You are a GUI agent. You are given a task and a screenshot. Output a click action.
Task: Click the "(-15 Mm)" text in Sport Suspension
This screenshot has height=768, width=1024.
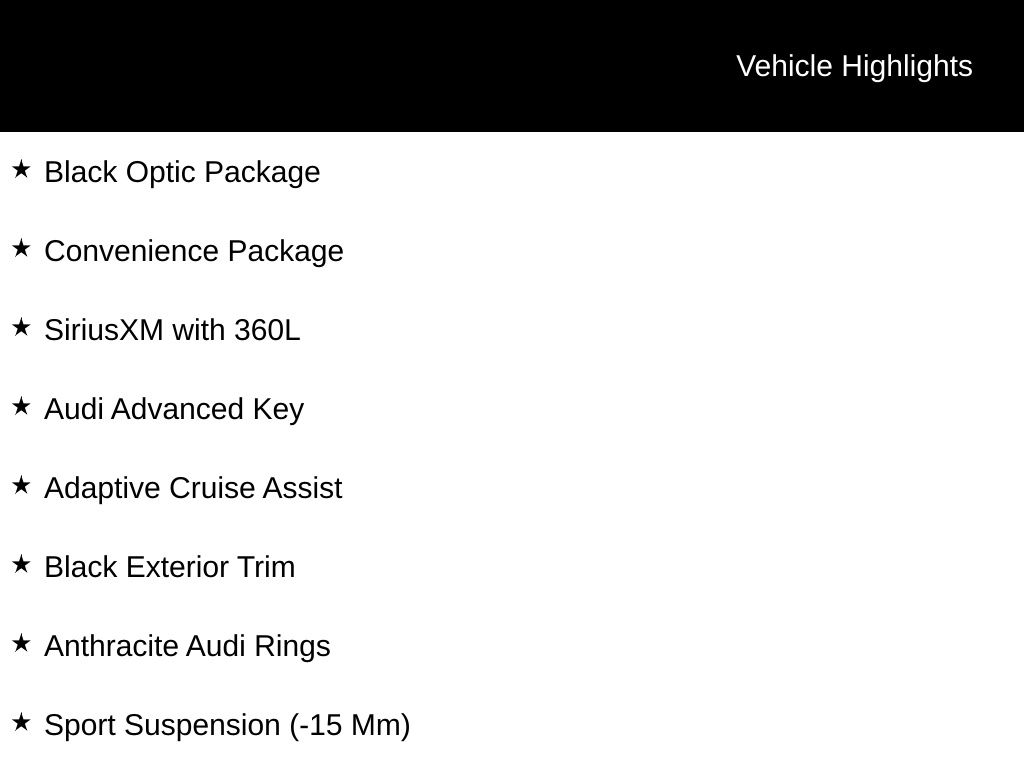click(x=350, y=725)
